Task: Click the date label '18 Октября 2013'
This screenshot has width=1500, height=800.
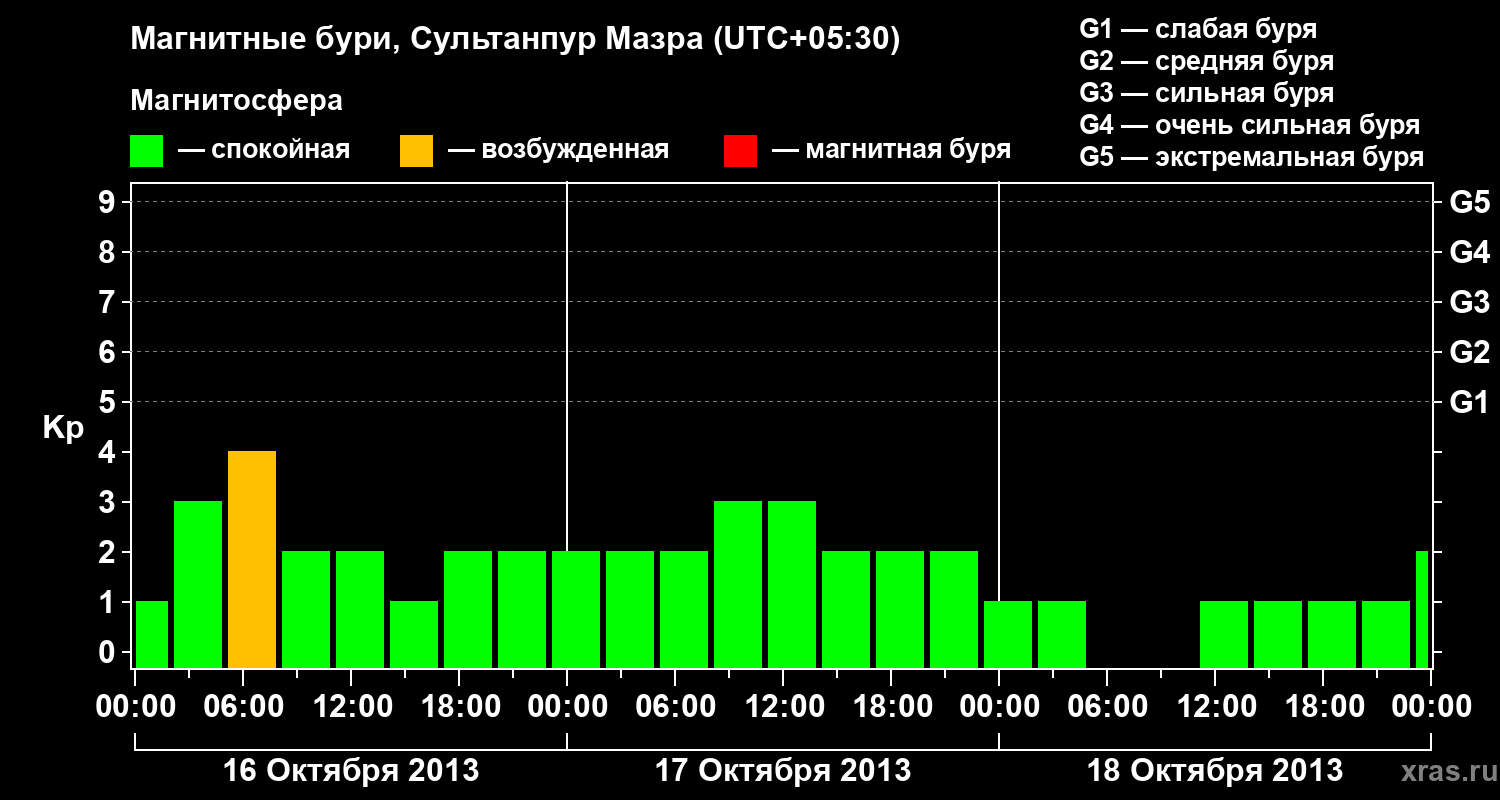Action: (x=1215, y=771)
